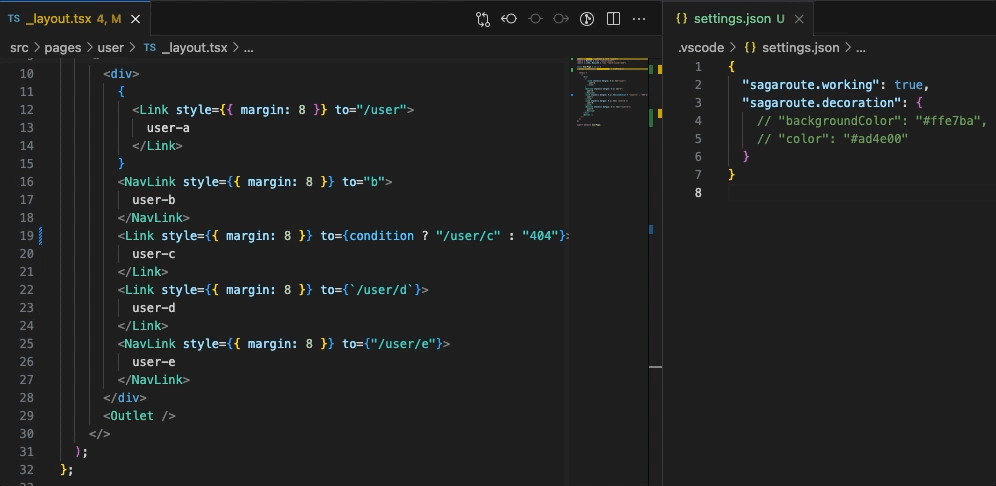This screenshot has width=996, height=486.
Task: Open the pages breadcrumb segment
Action: click(x=62, y=48)
